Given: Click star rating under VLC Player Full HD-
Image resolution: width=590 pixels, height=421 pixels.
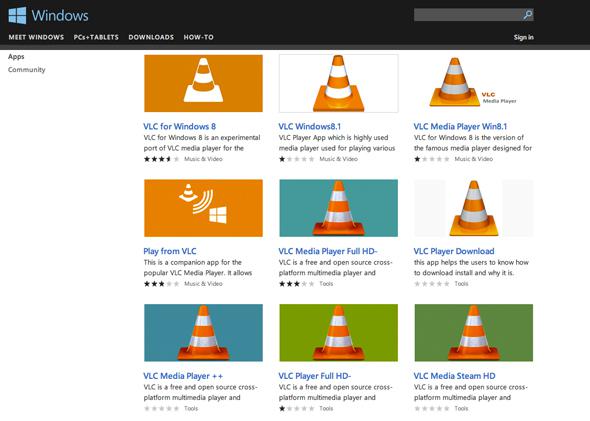Looking at the screenshot, I should click(297, 408).
